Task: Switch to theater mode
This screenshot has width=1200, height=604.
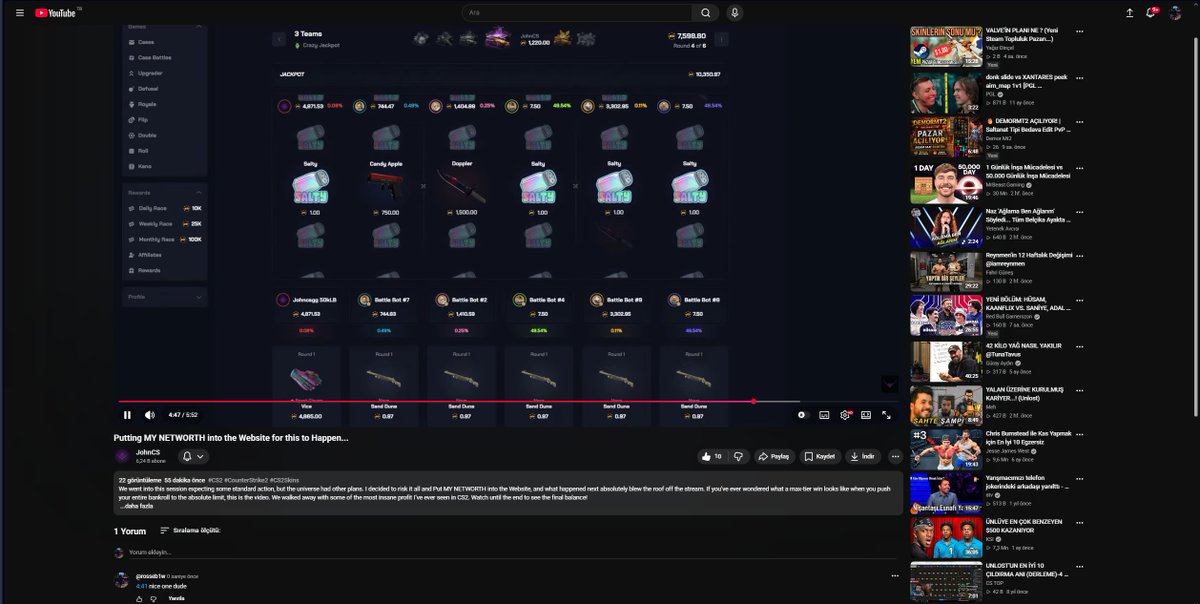Action: tap(866, 415)
